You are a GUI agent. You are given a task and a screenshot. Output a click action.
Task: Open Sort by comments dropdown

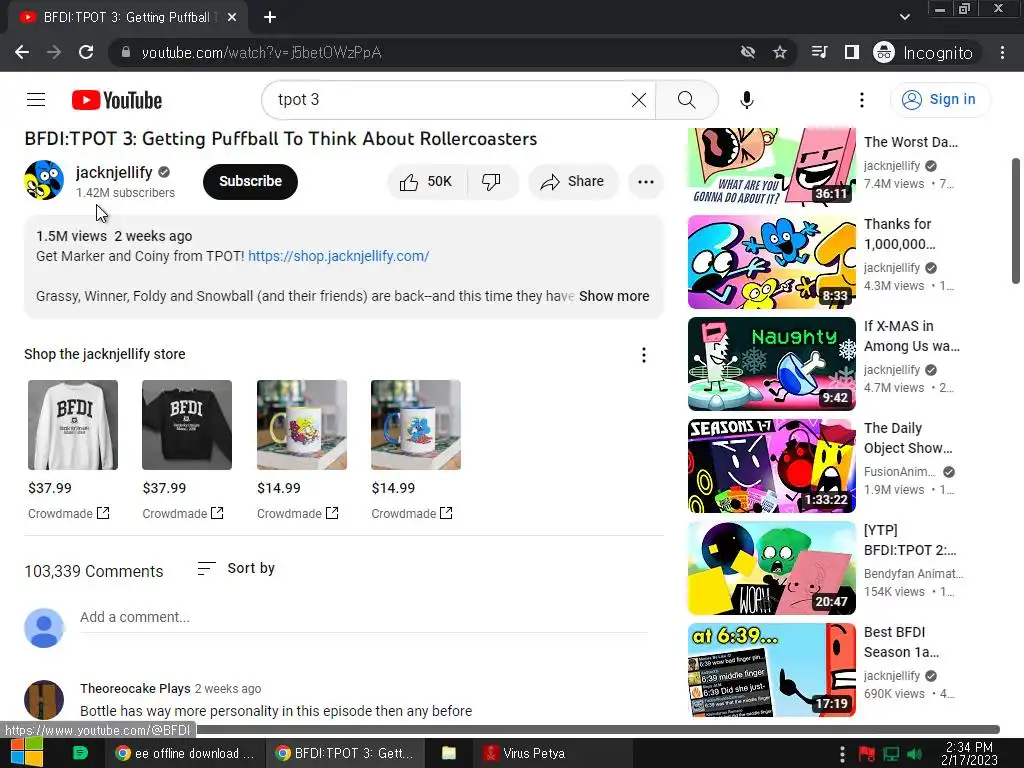click(x=236, y=568)
